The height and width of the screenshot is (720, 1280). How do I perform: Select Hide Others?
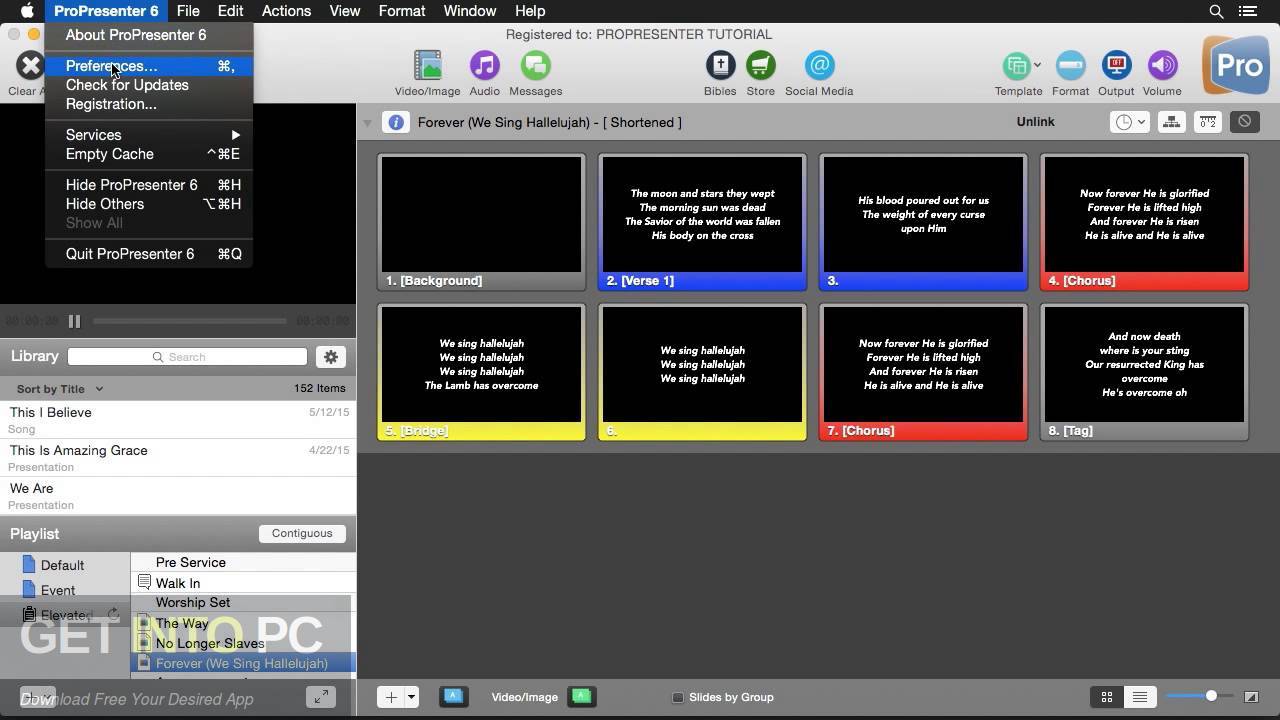tap(148, 204)
